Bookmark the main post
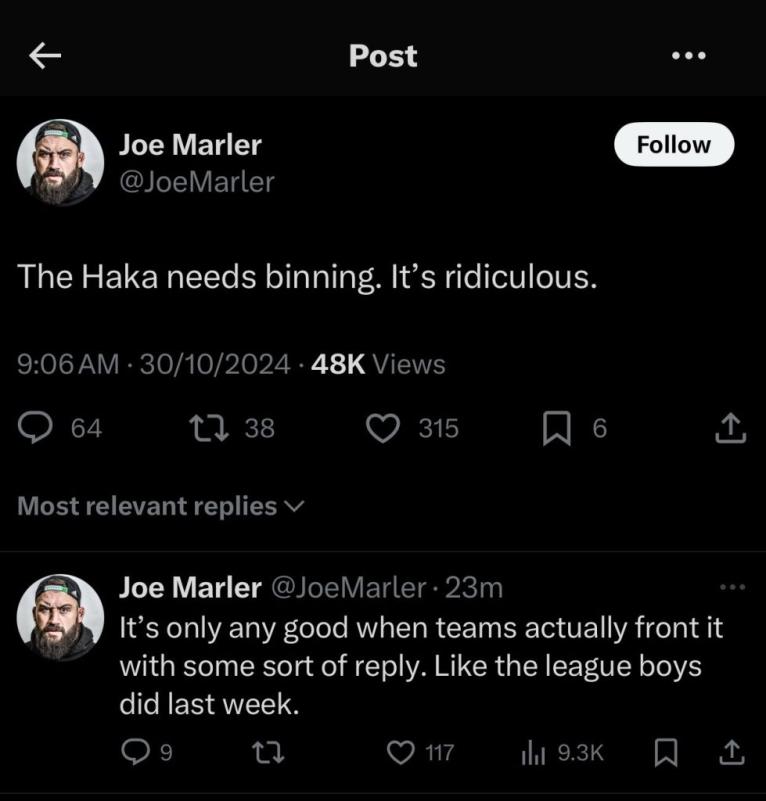This screenshot has width=766, height=801. pos(559,428)
